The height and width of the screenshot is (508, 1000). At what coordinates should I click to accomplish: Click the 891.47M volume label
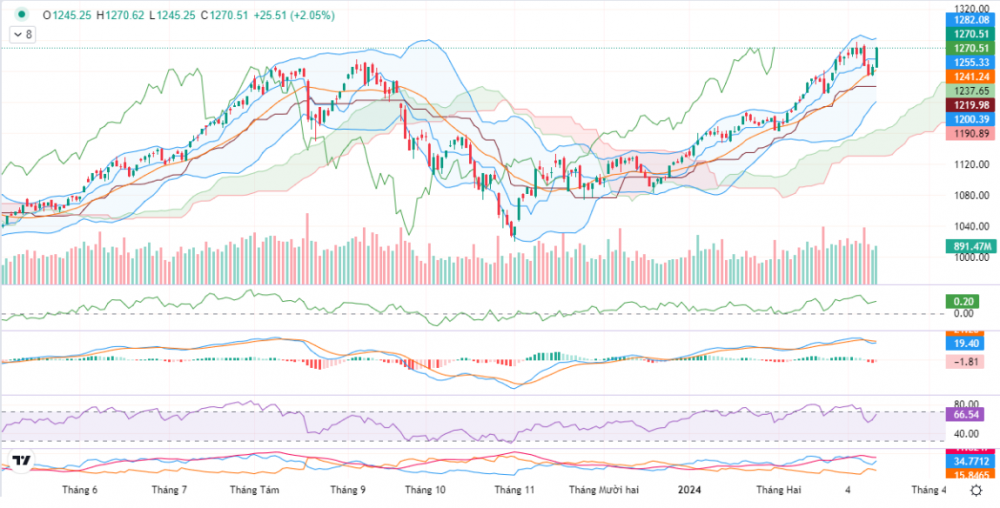969,246
